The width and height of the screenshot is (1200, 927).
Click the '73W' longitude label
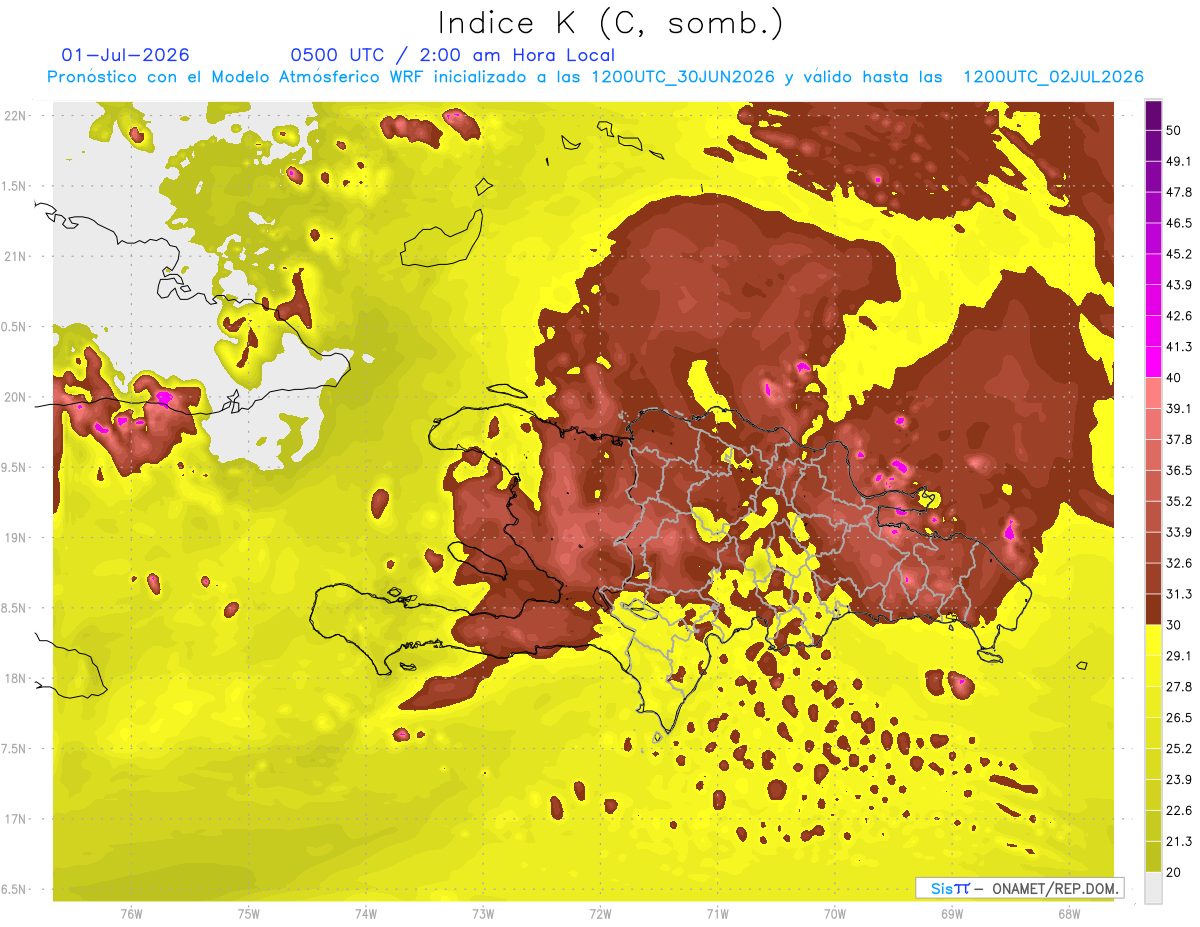483,913
